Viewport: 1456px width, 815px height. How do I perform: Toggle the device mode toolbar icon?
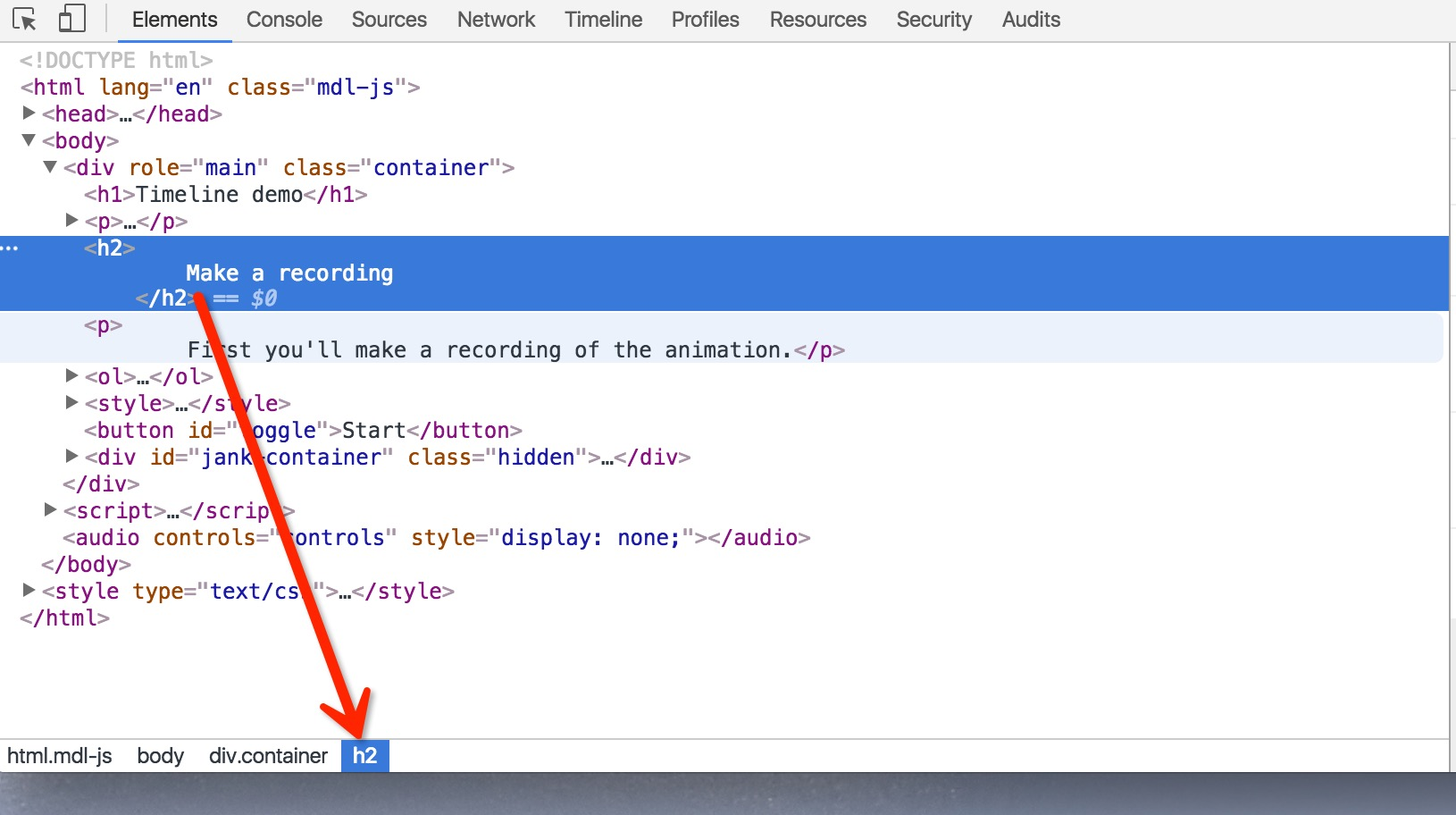pos(71,19)
